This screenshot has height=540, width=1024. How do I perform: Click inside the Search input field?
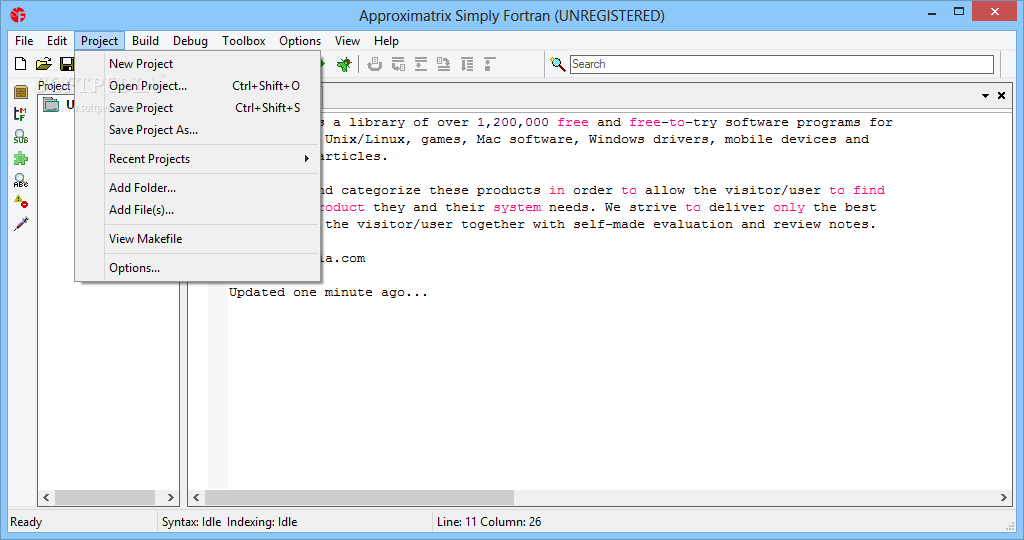click(x=782, y=64)
